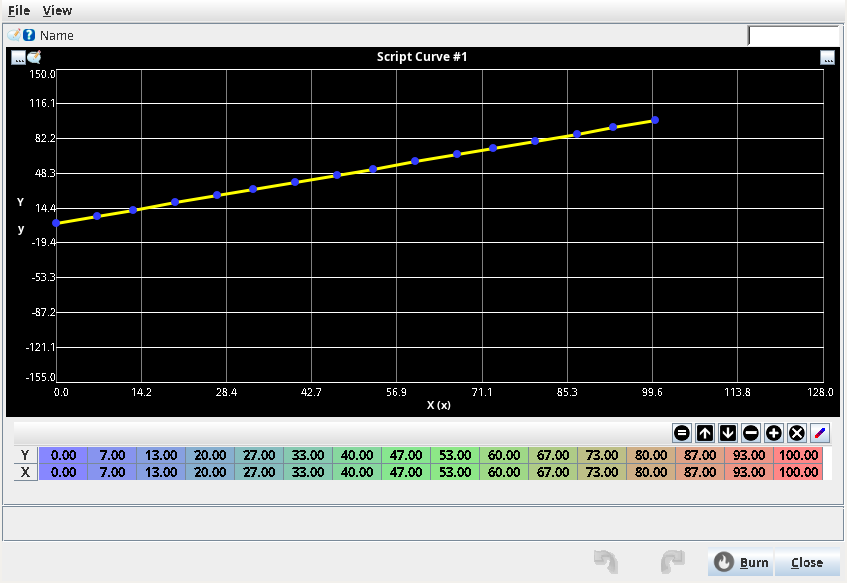The height and width of the screenshot is (583, 847).
Task: Select the X row cell 47.00
Action: (406, 472)
